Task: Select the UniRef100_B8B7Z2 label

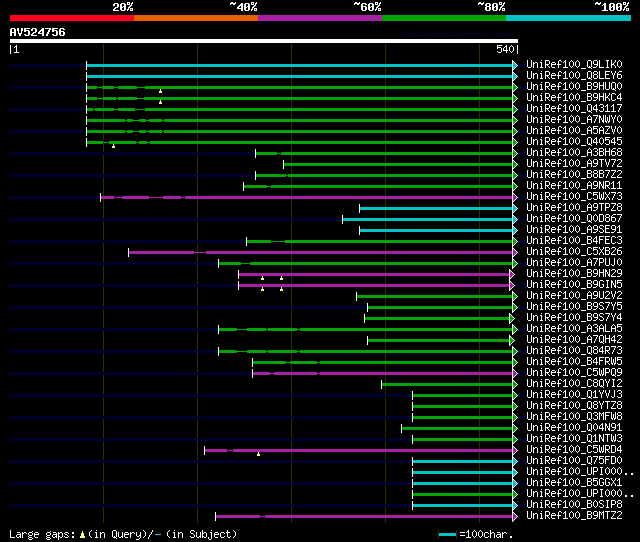Action: [574, 175]
